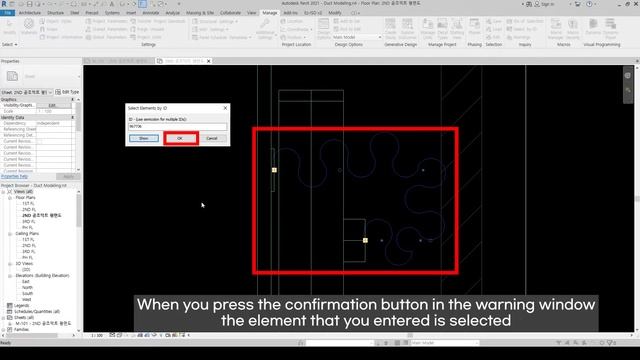Switch to the Structure ribbon tab
Image resolution: width=640 pixels, height=360 pixels.
click(56, 13)
